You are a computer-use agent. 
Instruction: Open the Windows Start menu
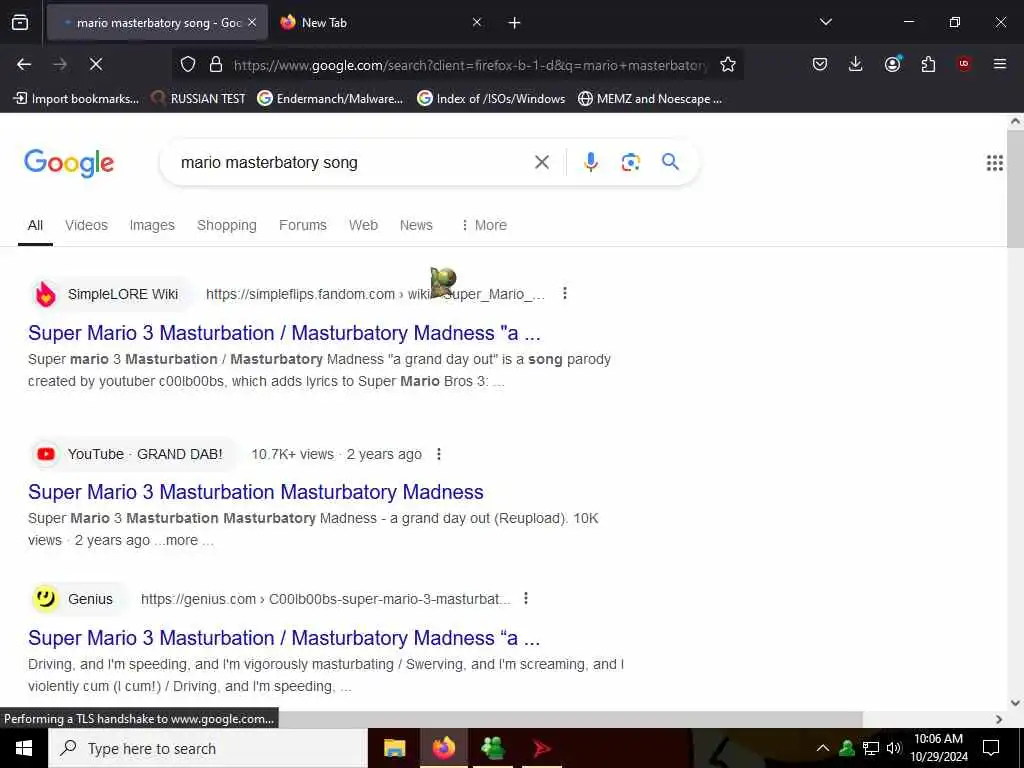(24, 748)
